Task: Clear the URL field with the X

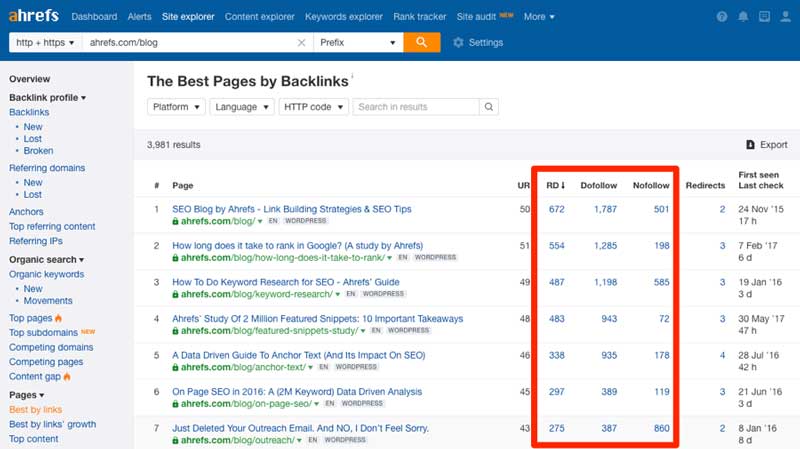Action: pyautogui.click(x=301, y=42)
